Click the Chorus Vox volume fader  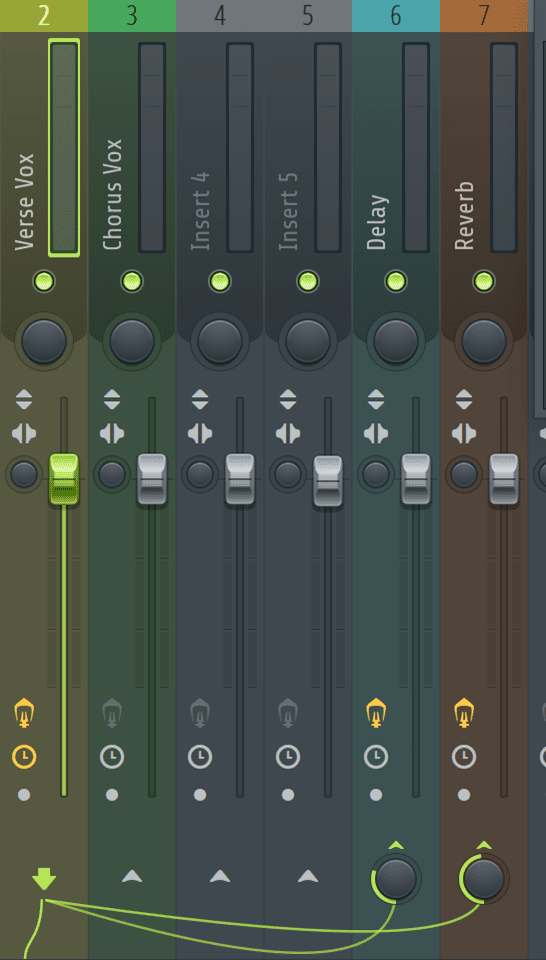pos(152,479)
